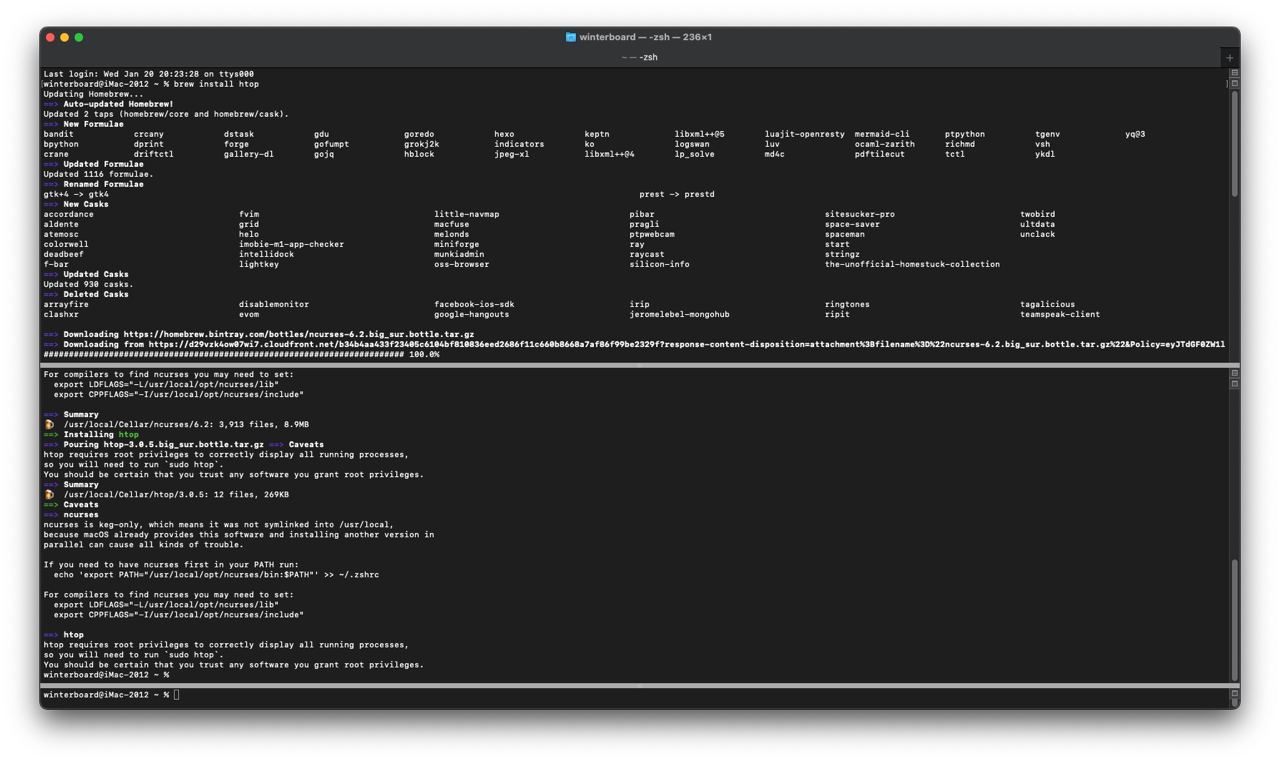Click the split pane icon of middle pane
Viewport: 1280px width, 762px height.
pyautogui.click(x=1235, y=373)
